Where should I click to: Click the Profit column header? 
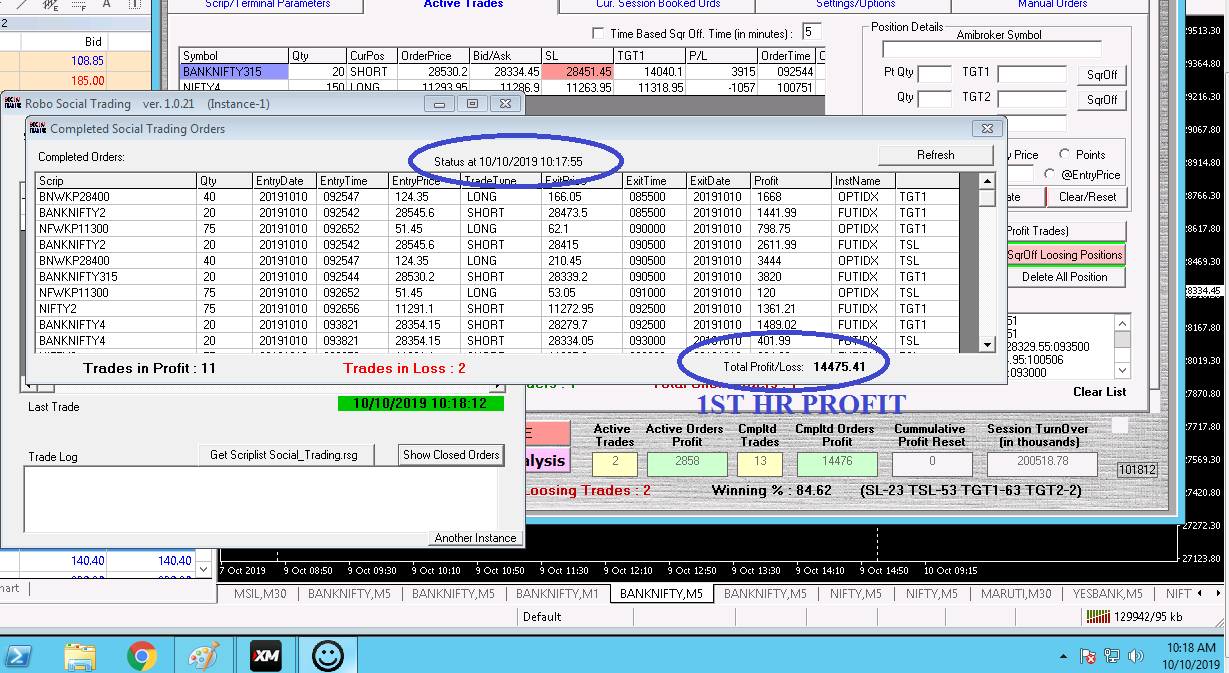[792, 181]
